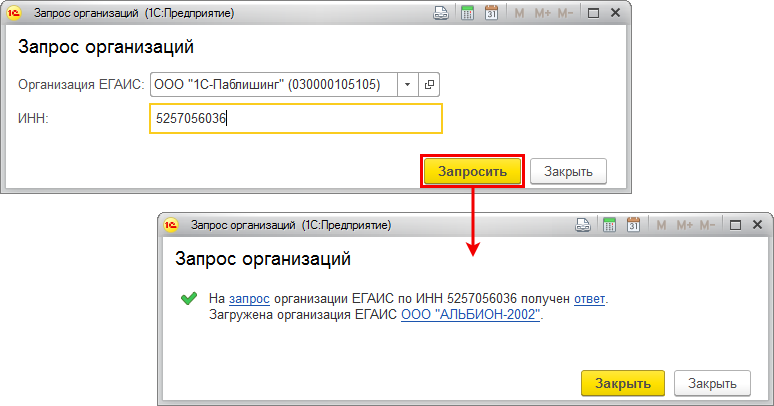Screen dimensions: 774x406
Task: Click the yellow Запросить button
Action: click(x=472, y=171)
